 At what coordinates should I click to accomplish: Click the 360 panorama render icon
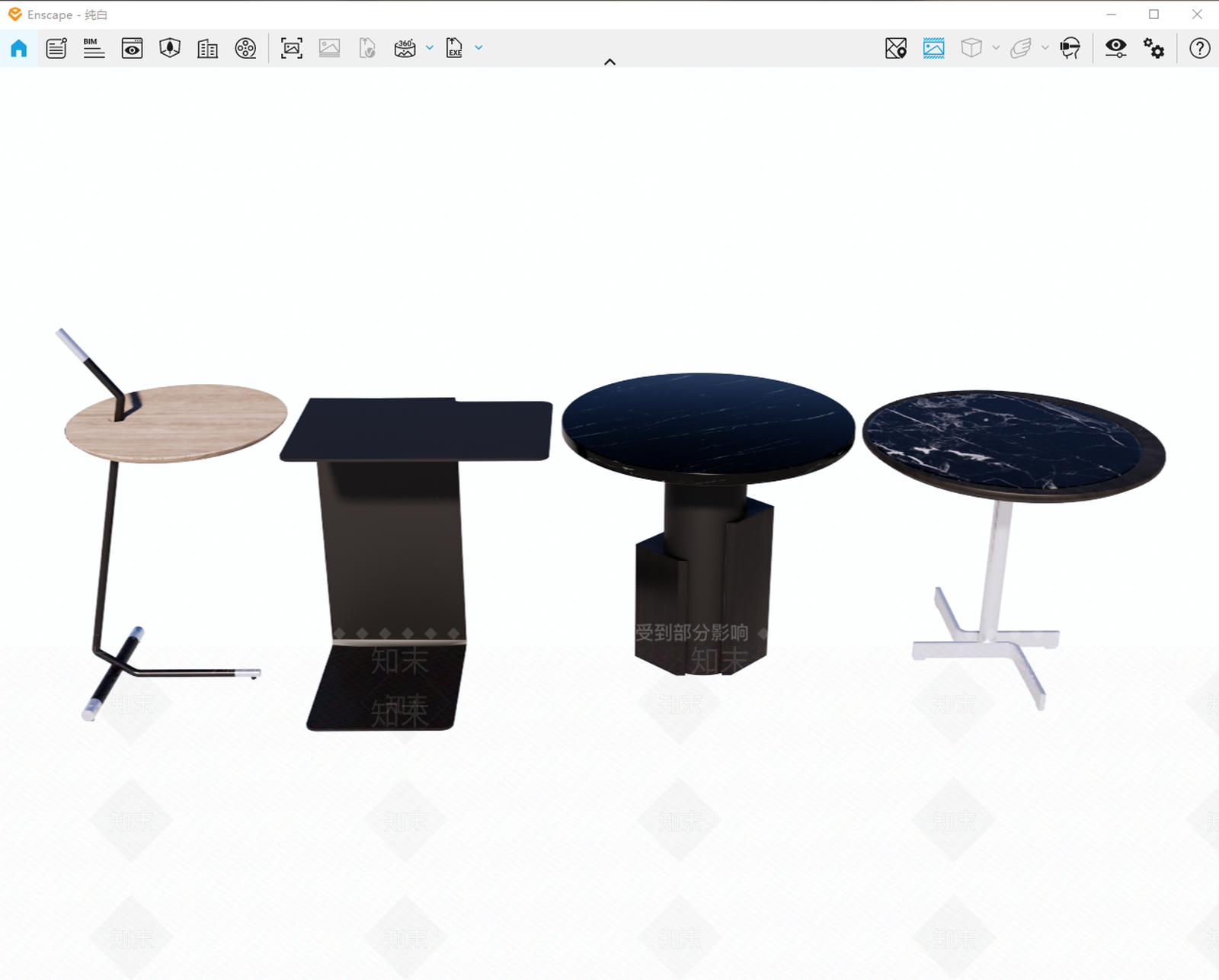(405, 48)
